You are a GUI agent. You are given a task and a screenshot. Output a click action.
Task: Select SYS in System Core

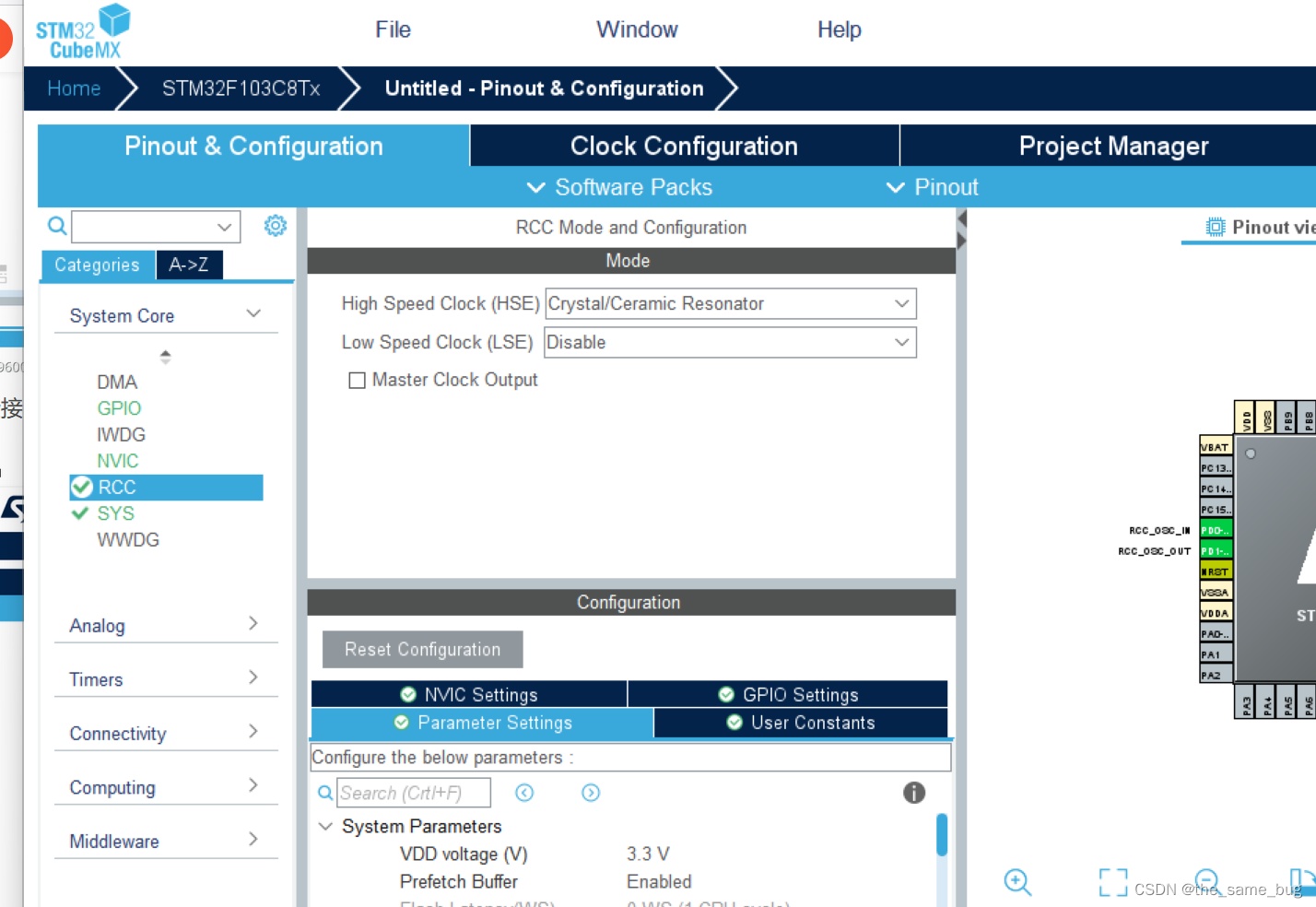coord(115,513)
